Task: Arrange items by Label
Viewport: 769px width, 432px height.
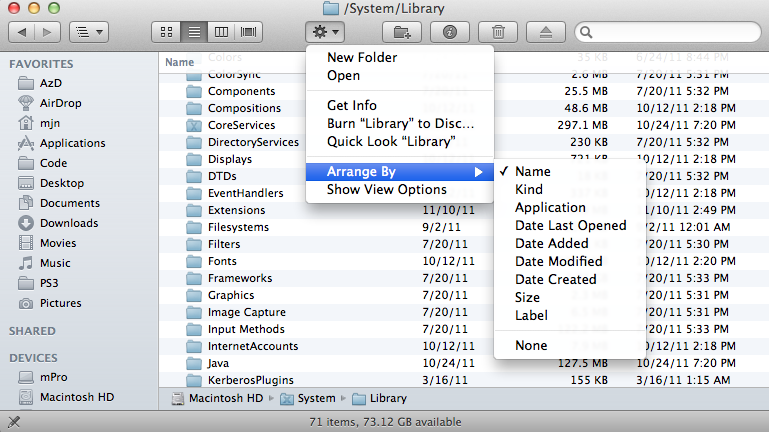Action: (x=570, y=315)
